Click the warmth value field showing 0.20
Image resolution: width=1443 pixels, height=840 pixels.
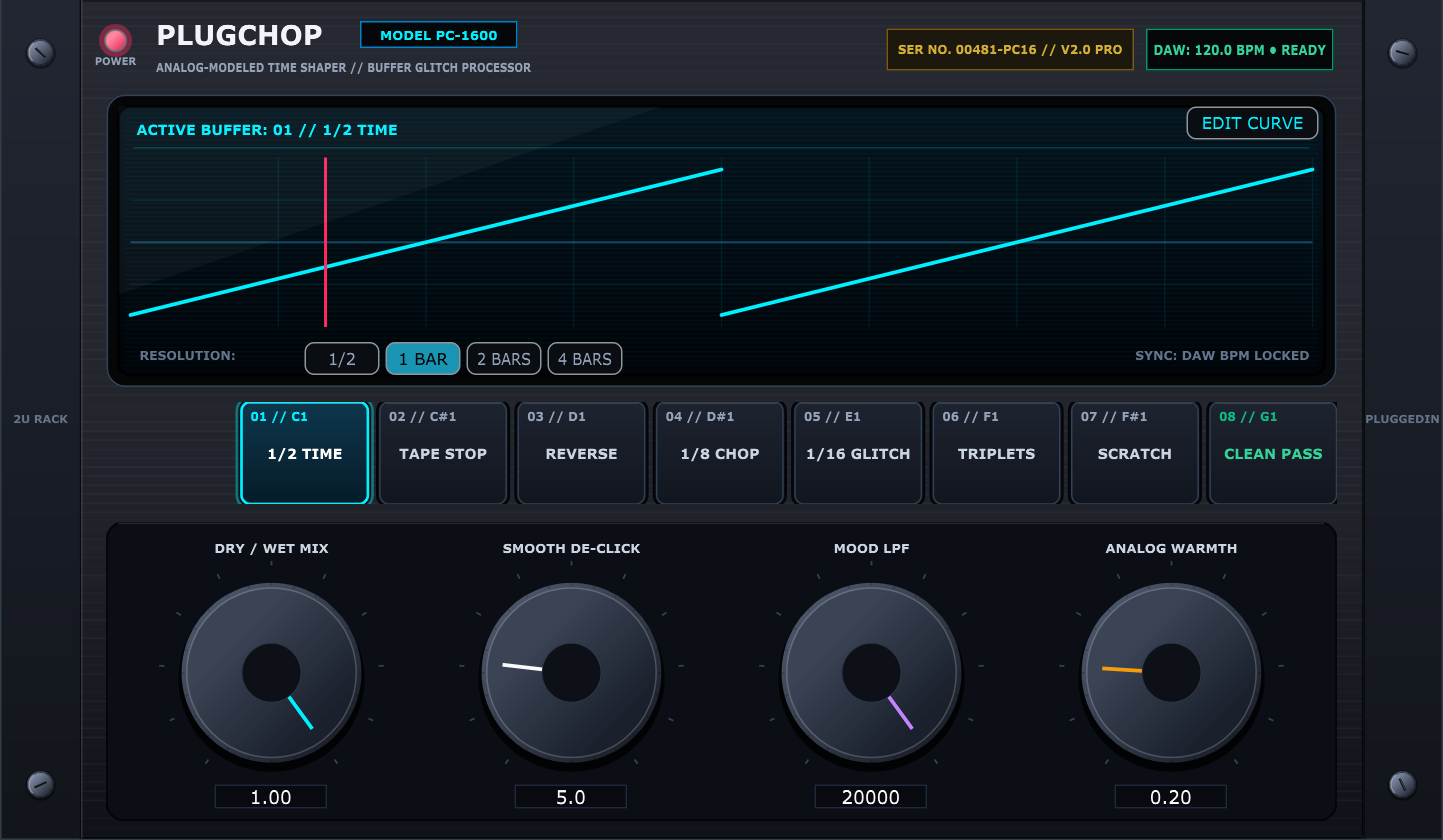[1171, 797]
